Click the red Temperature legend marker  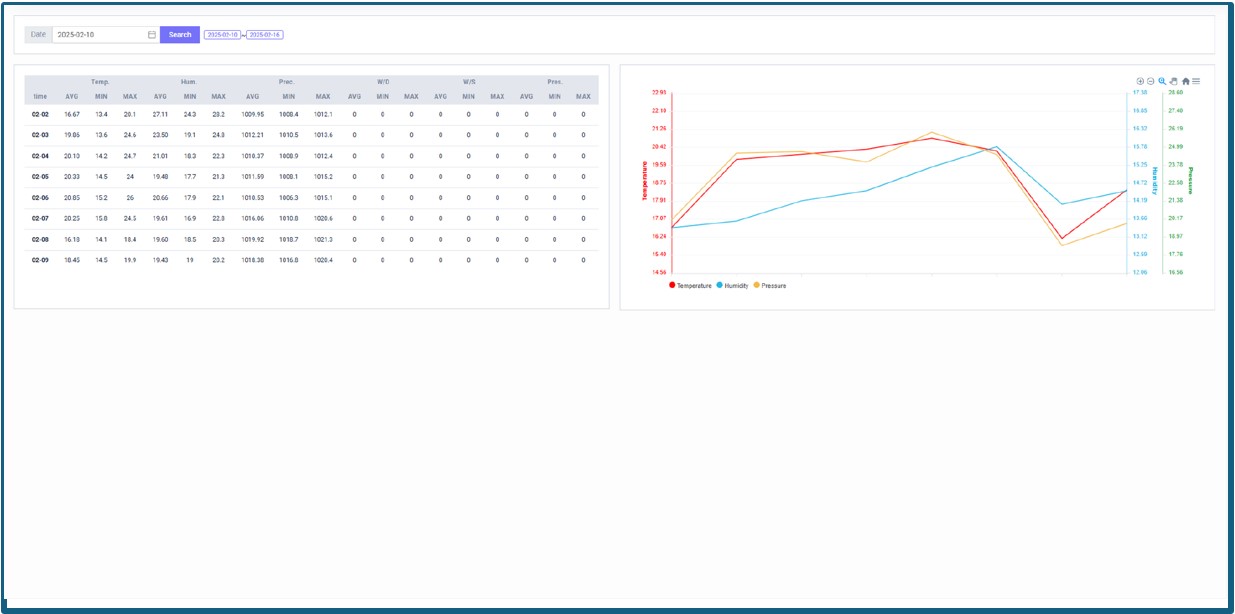[672, 285]
